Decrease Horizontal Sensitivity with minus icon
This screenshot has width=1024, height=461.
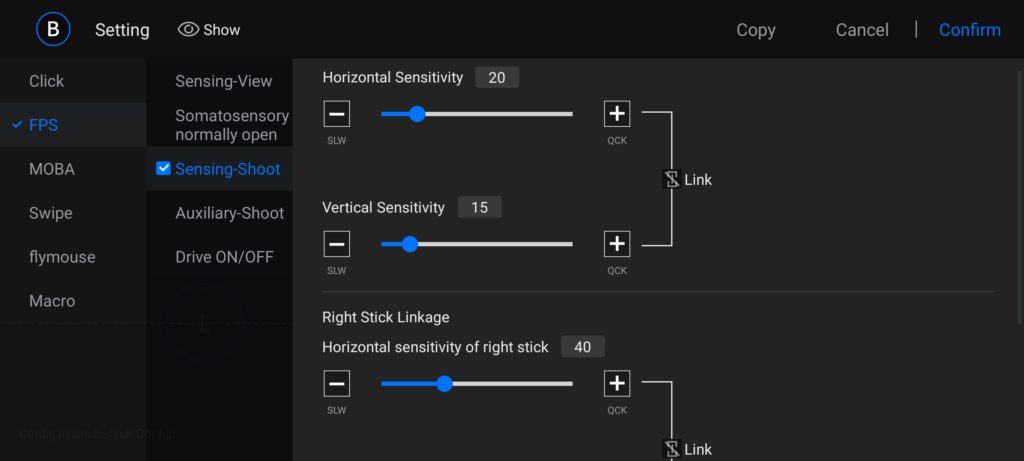click(337, 114)
